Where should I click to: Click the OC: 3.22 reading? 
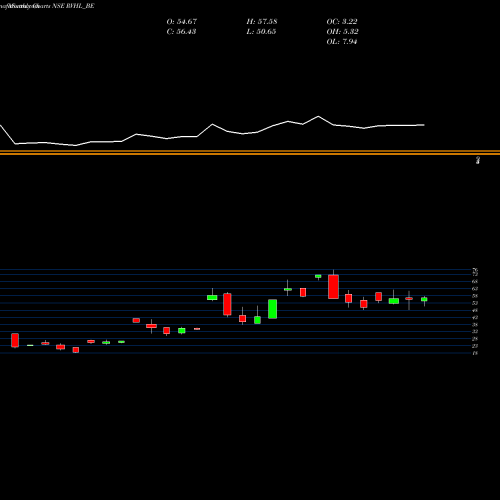pos(342,22)
